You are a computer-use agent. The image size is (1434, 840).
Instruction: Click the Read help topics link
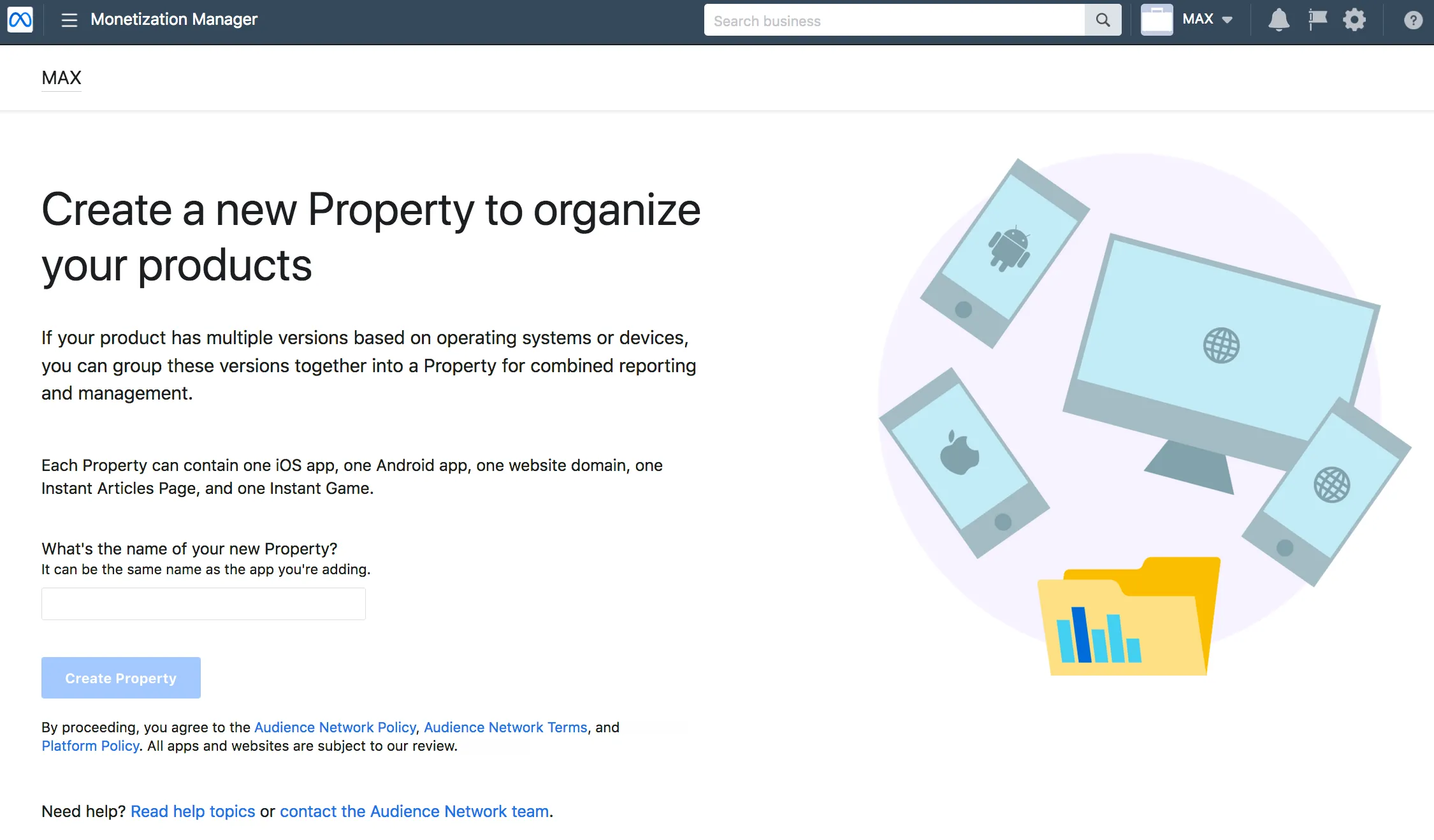pyautogui.click(x=192, y=811)
